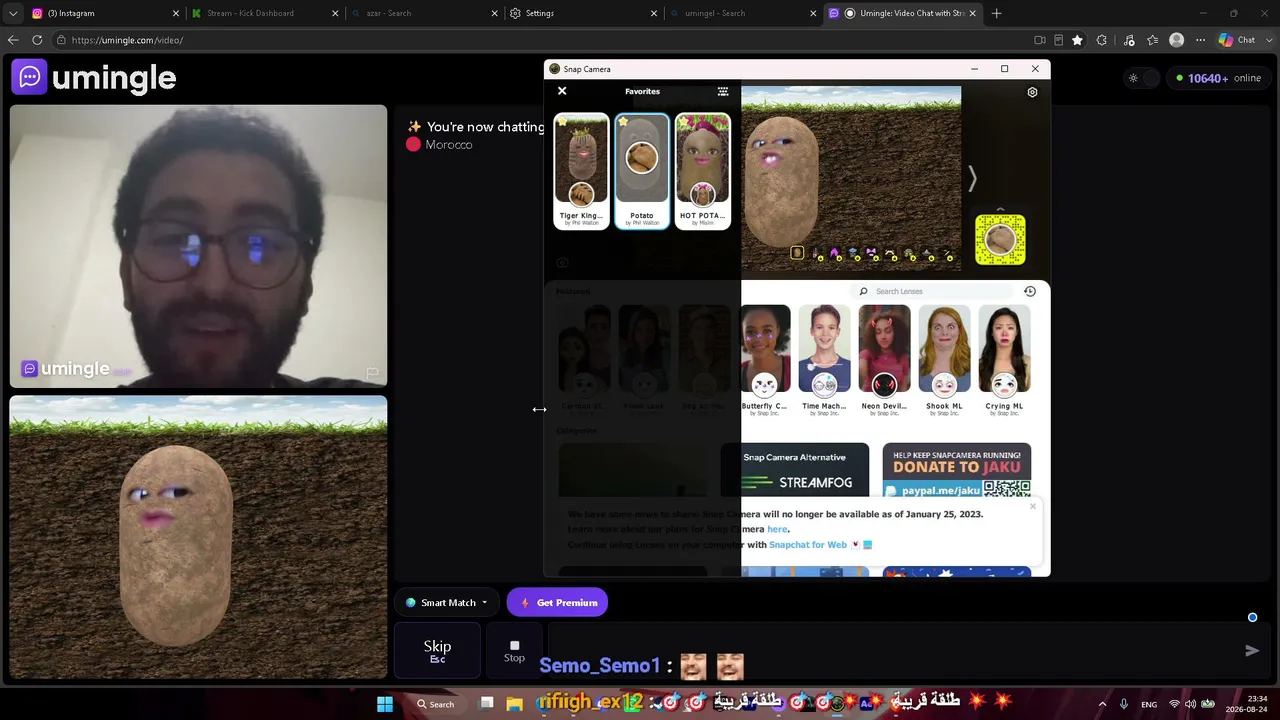
Task: Click the Umingle logo in header
Action: tap(95, 78)
